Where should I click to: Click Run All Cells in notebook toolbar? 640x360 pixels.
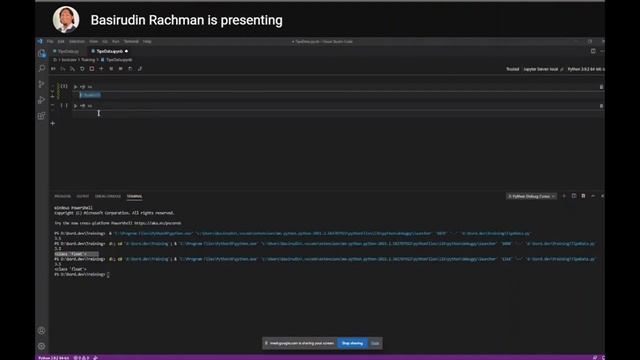[53, 69]
